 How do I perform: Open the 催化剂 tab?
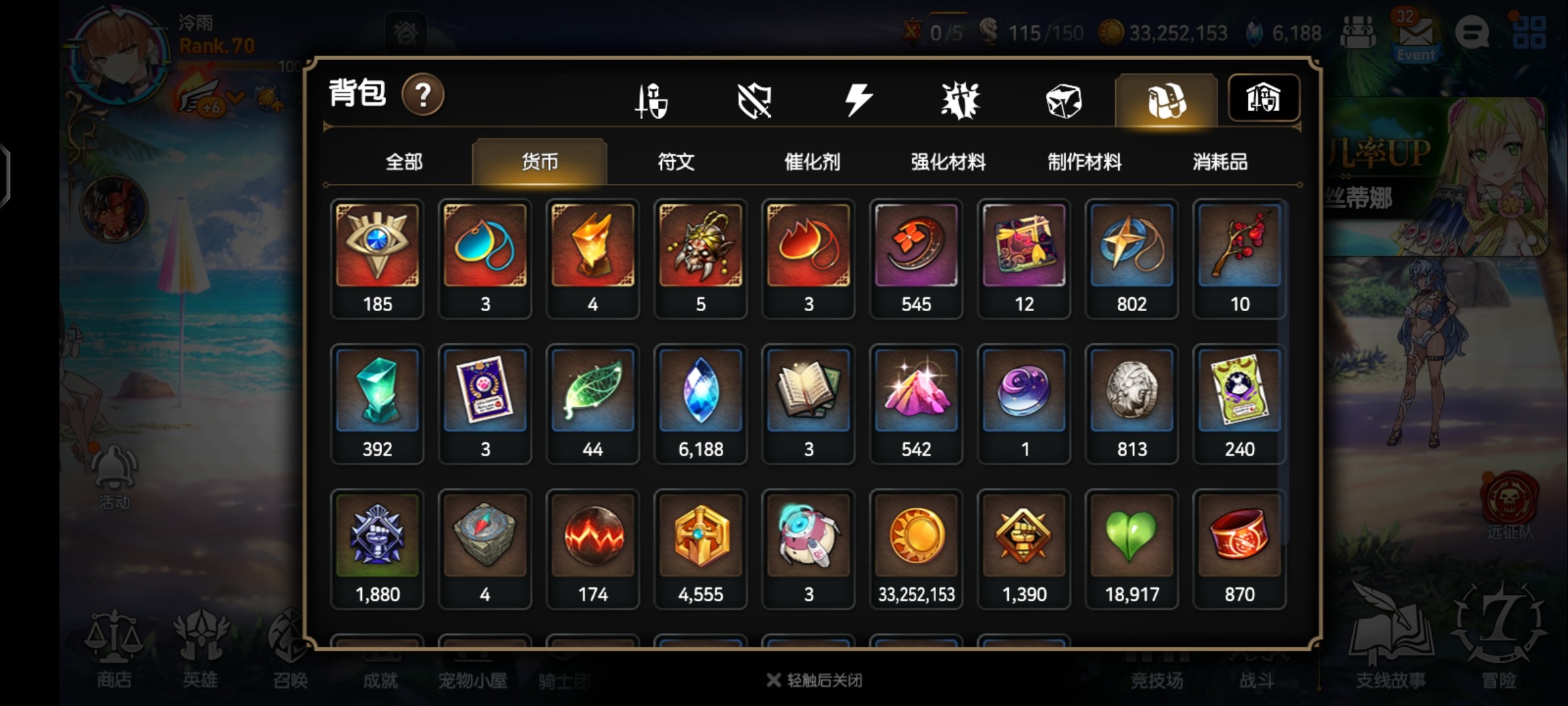click(x=812, y=161)
